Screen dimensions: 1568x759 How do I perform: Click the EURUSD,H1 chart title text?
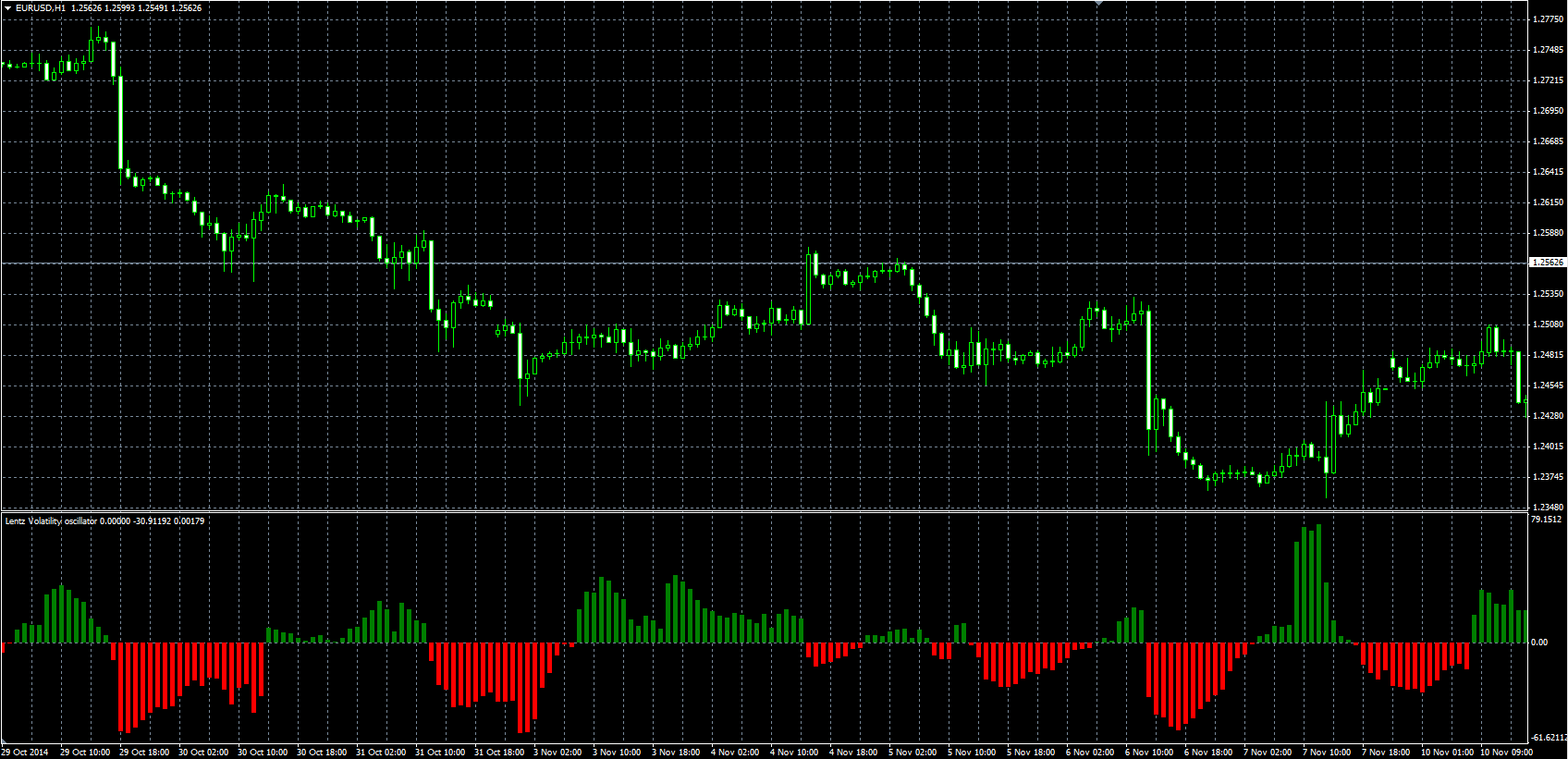(x=41, y=7)
